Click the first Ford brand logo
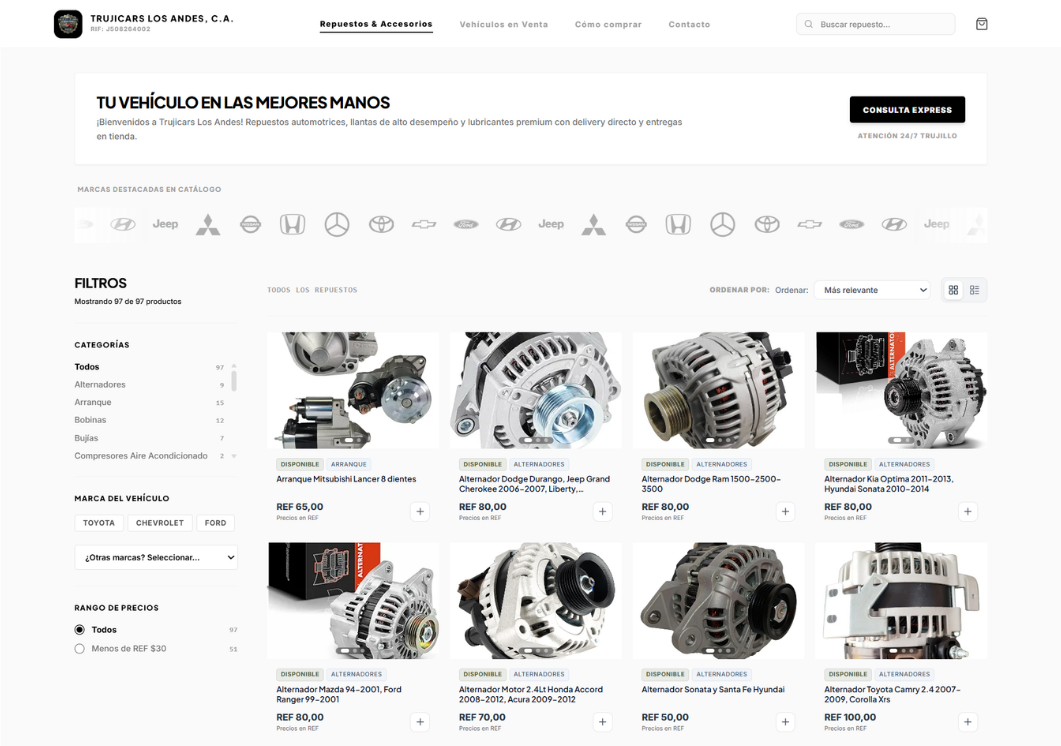The image size is (1061, 746). point(466,225)
